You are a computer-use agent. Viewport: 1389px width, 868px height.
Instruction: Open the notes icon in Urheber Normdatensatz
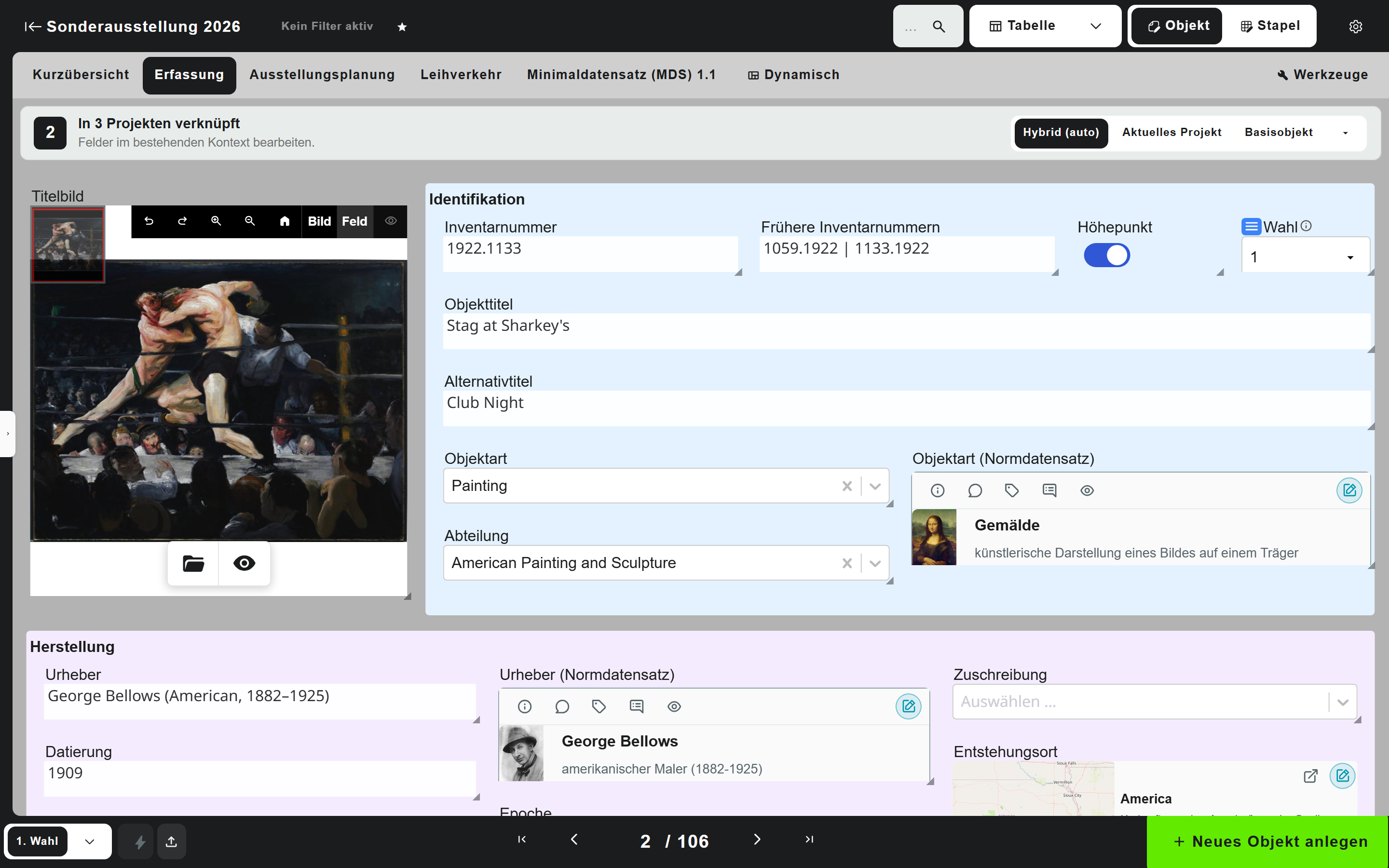pos(637,706)
